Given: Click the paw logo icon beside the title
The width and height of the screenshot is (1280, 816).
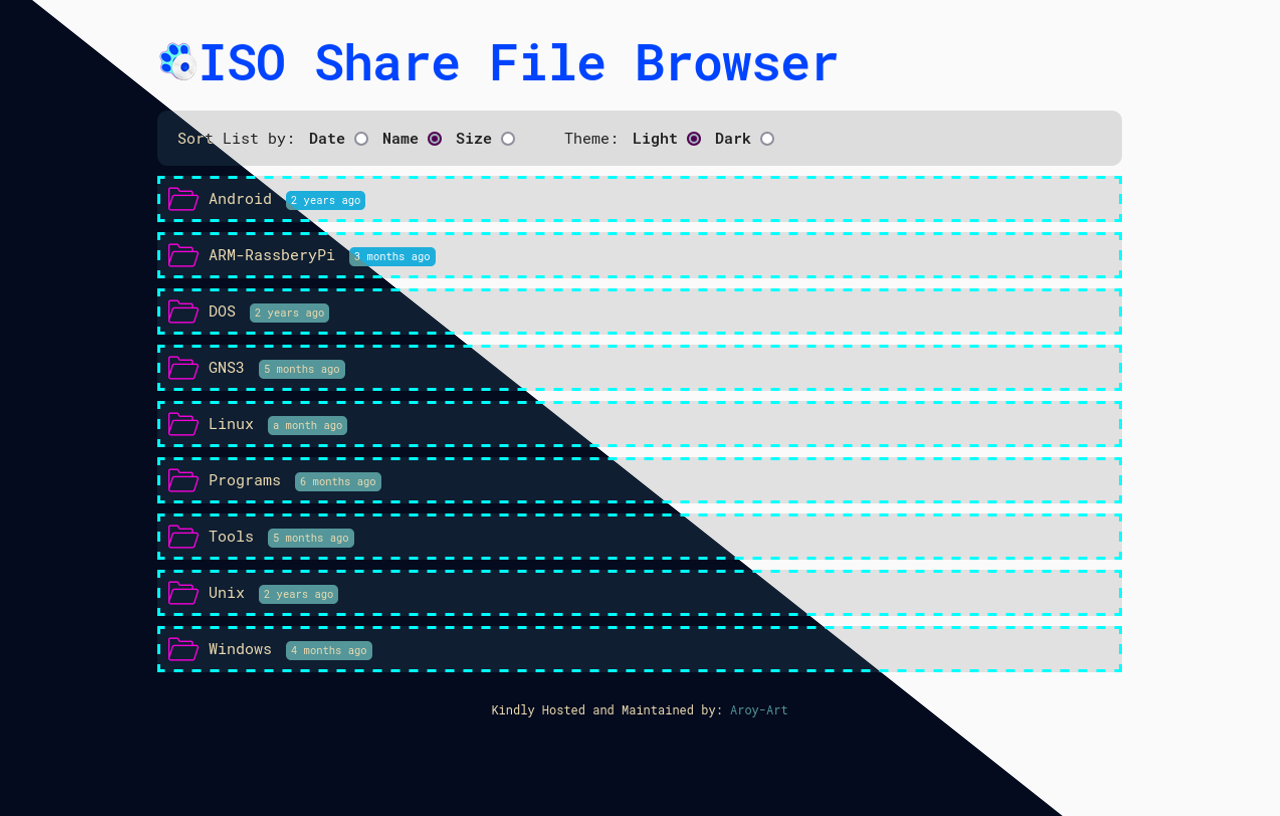Looking at the screenshot, I should pos(177,61).
